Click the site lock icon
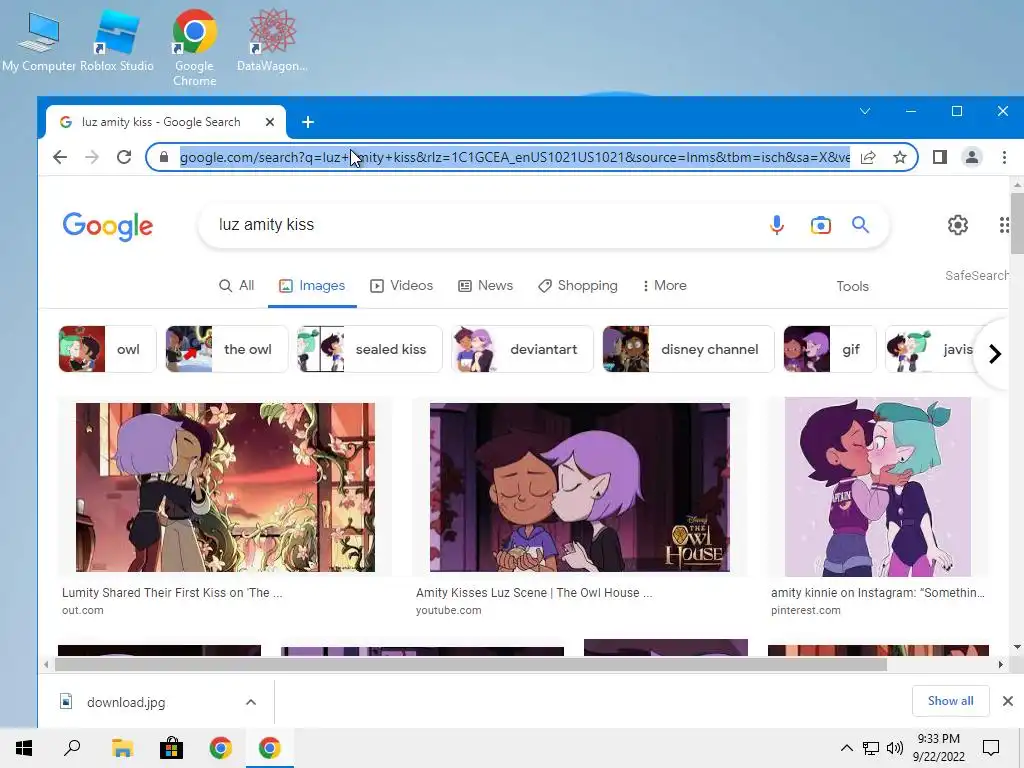Screen dimensions: 1024x768 (164, 157)
